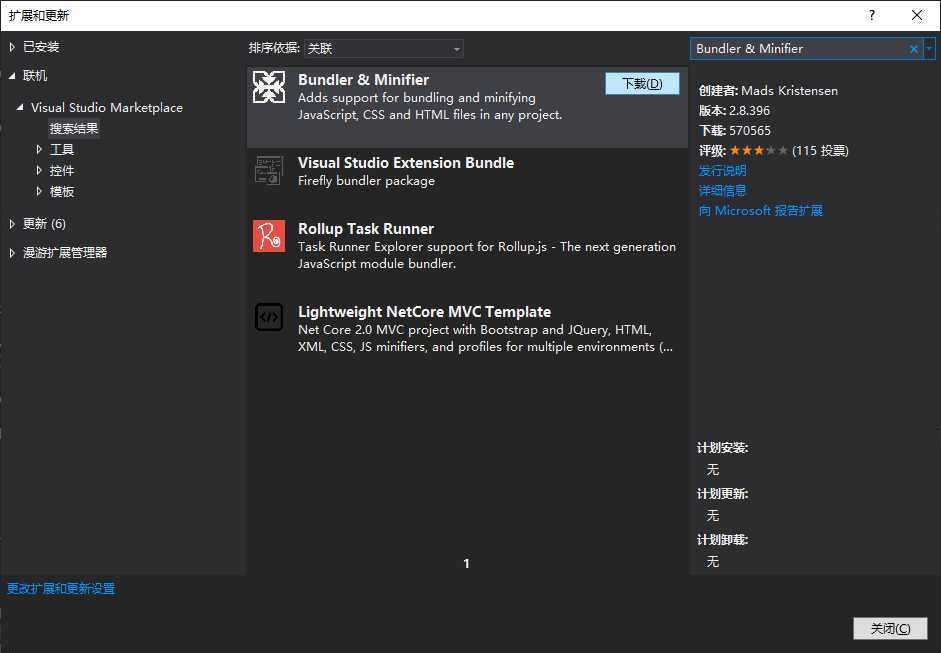
Task: Click the (115 投票) vote count
Action: pos(820,151)
